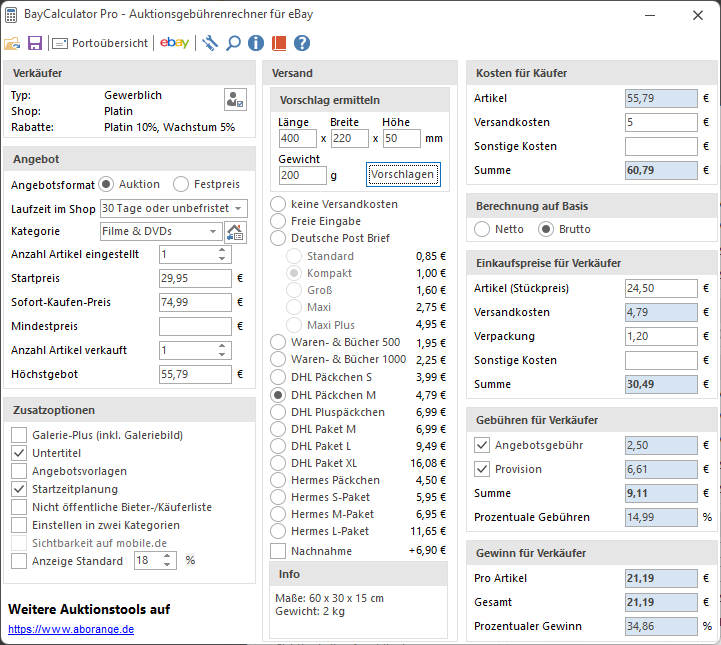Open category chooser icon next to Kategorie

pos(235,232)
